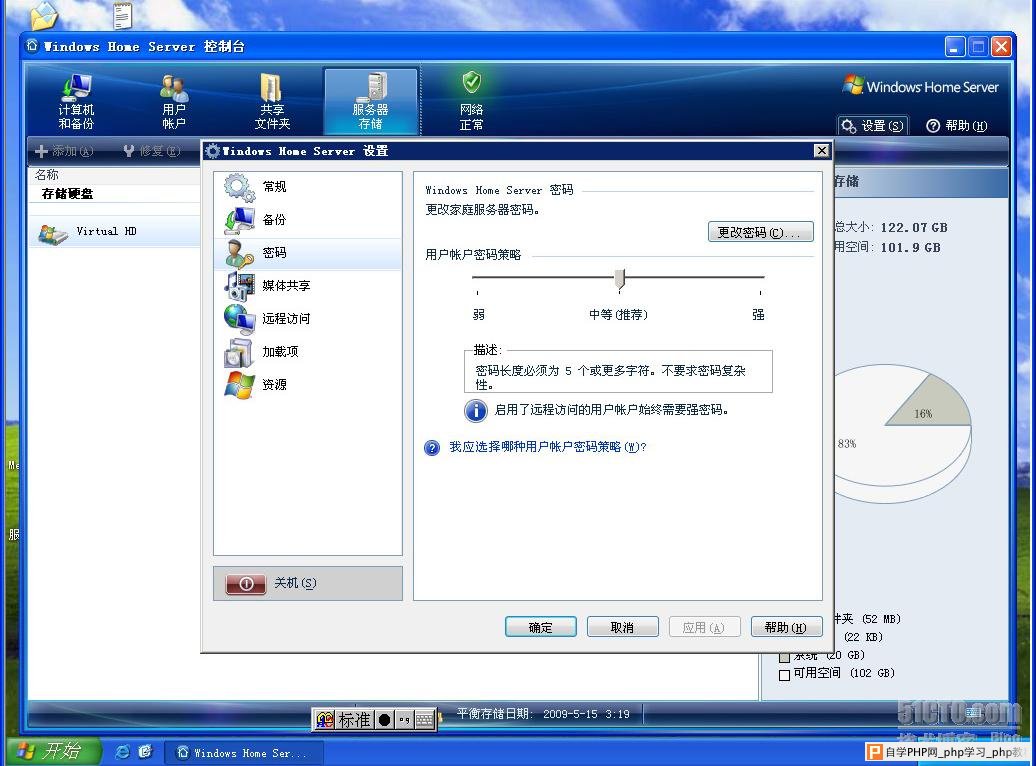Select the Virtual HD drive icon
The height and width of the screenshot is (766, 1036).
[53, 233]
